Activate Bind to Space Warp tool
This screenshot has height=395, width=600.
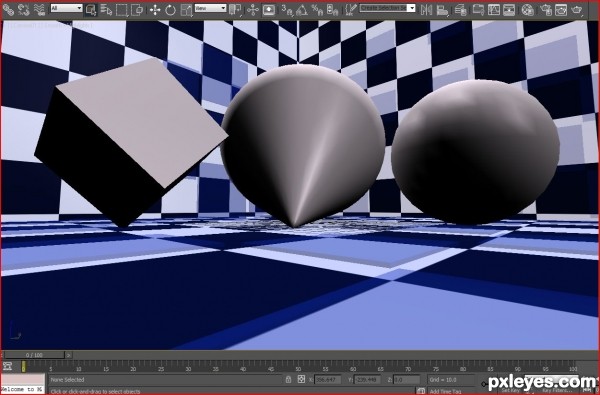(39, 10)
